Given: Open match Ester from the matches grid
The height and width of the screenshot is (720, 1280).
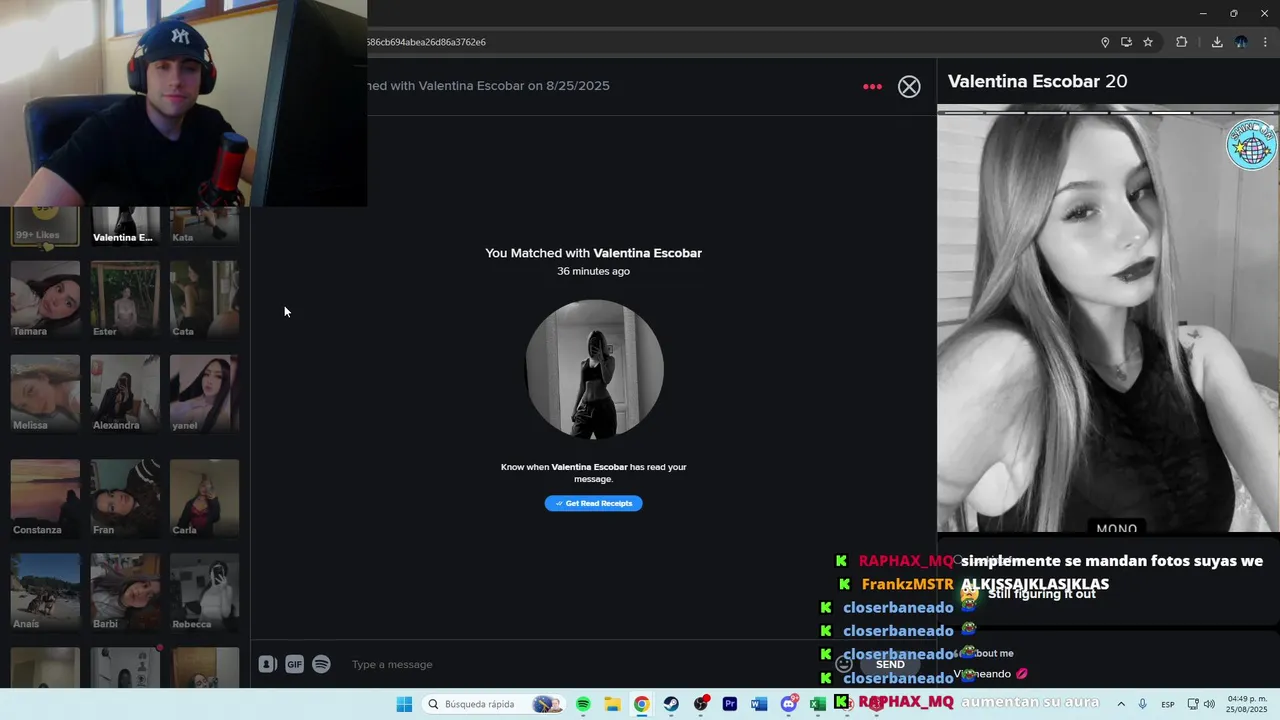Looking at the screenshot, I should [x=125, y=299].
